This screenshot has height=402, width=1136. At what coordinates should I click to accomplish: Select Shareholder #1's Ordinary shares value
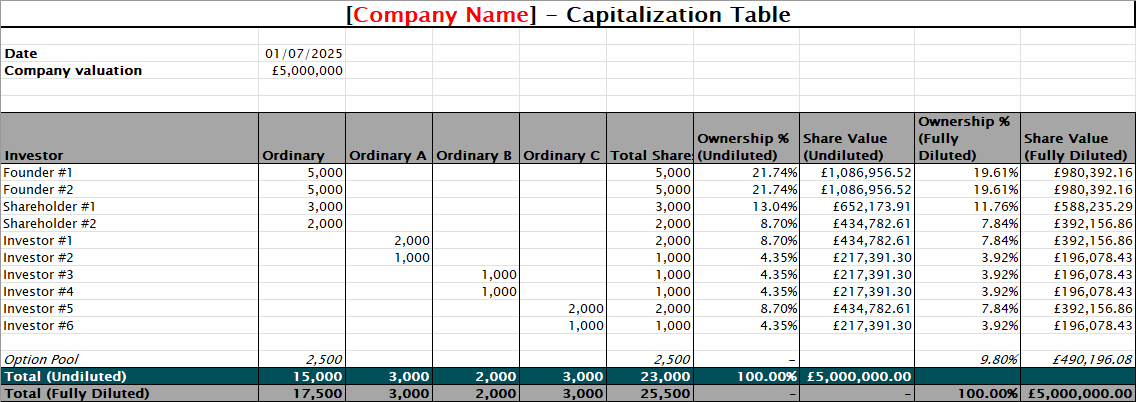pyautogui.click(x=303, y=206)
